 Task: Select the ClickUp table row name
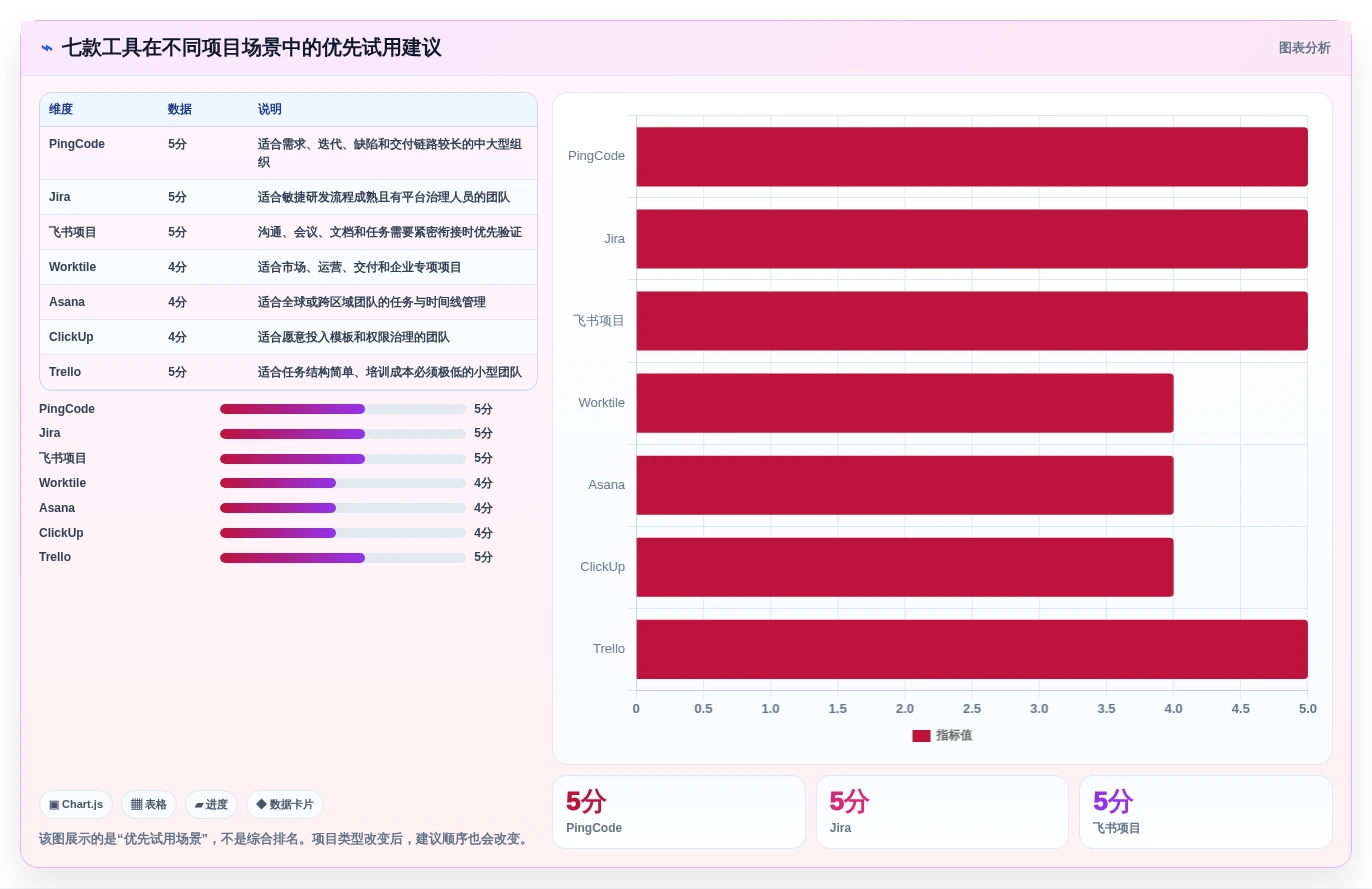71,337
